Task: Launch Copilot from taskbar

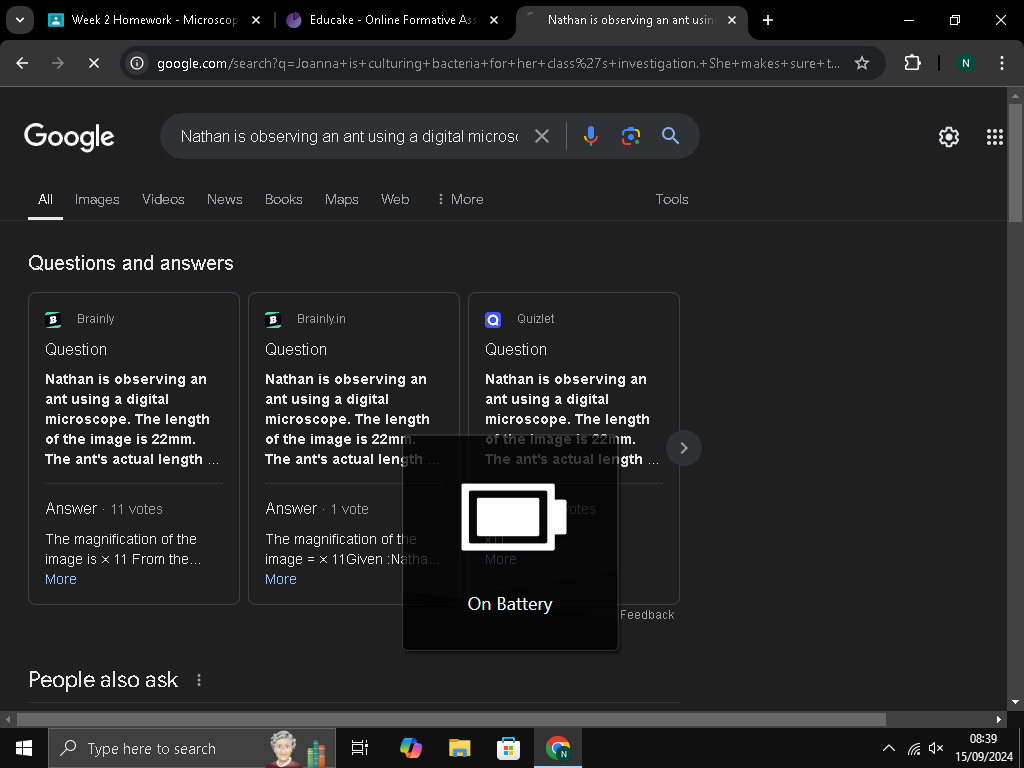Action: 411,748
